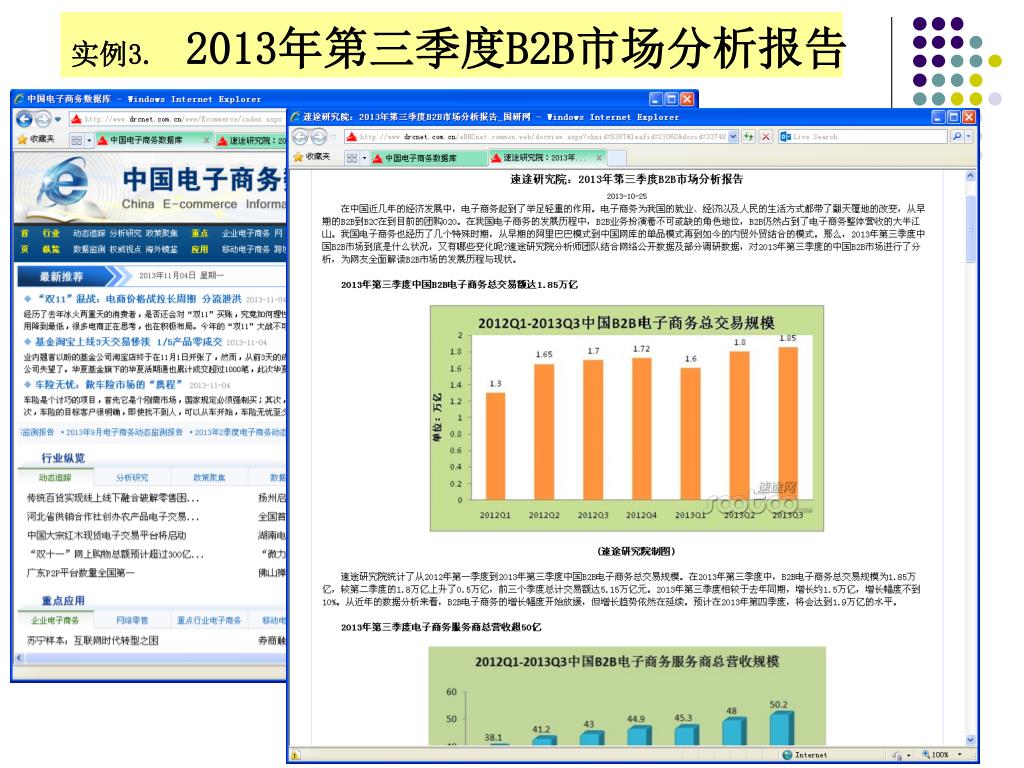Open 广东P2P平台数量全国第一 link

(80, 573)
